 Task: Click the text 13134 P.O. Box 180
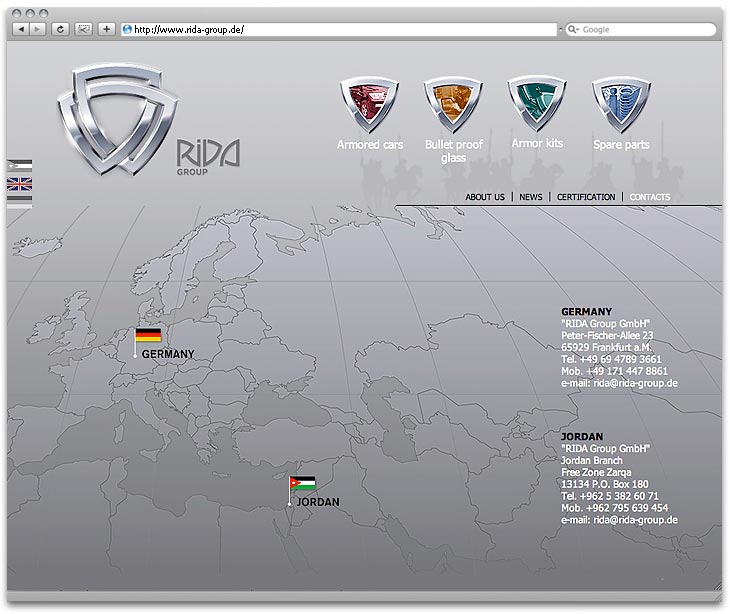coord(605,484)
